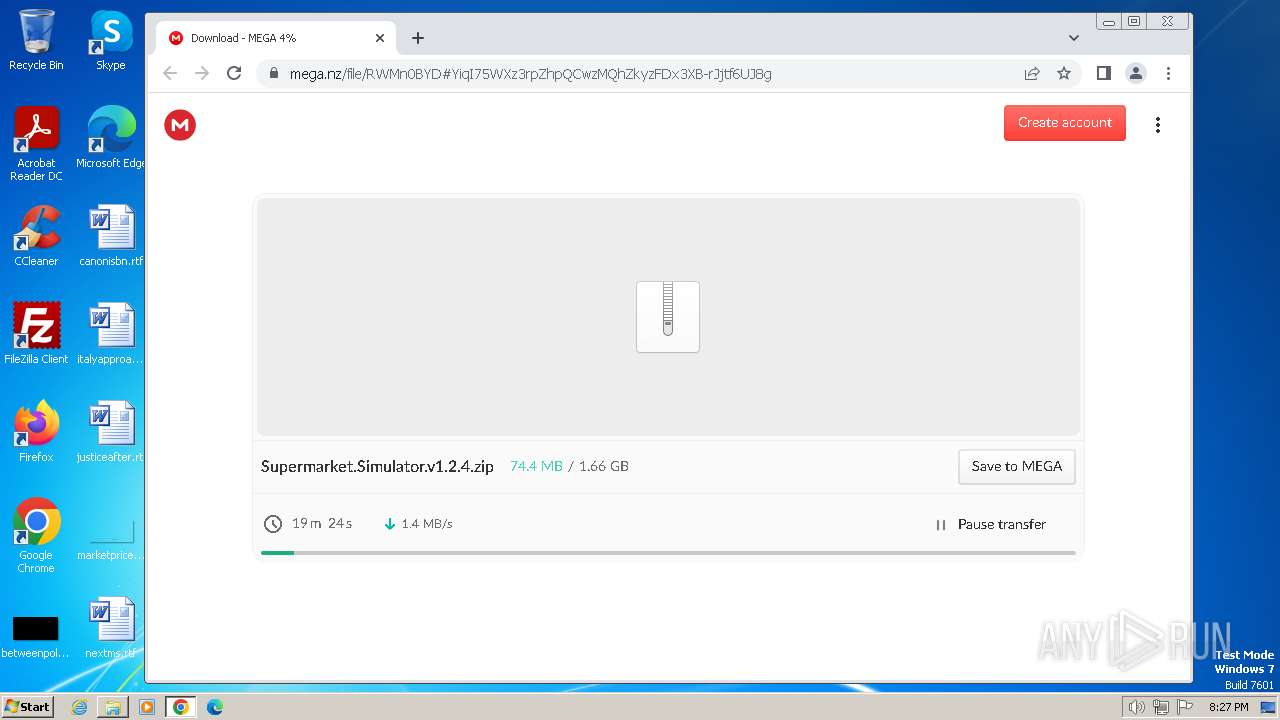1280x720 pixels.
Task: Click the Save to MEGA button
Action: coord(1017,467)
